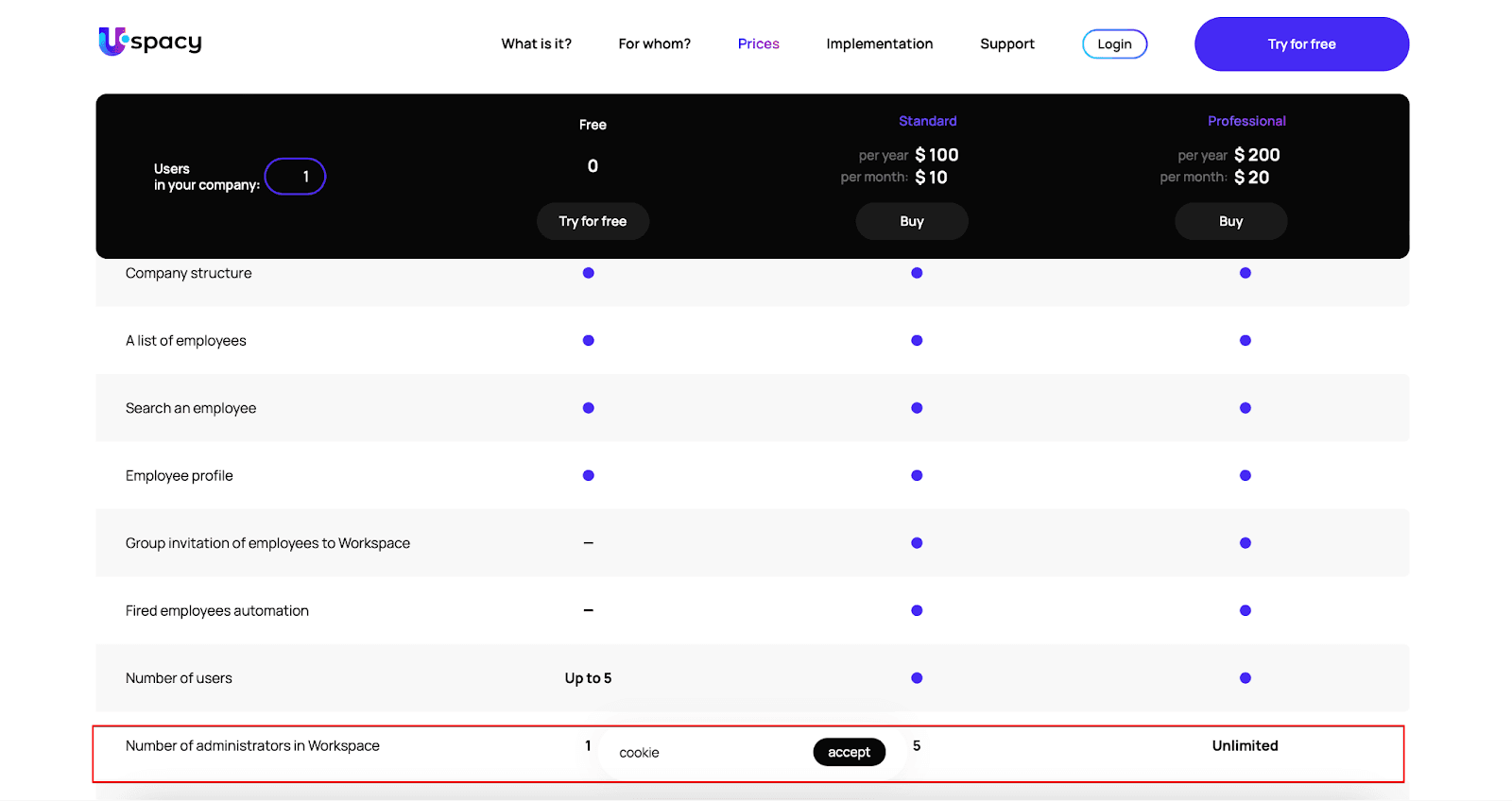This screenshot has width=1512, height=801.
Task: Click the Standard plan title
Action: pos(927,121)
